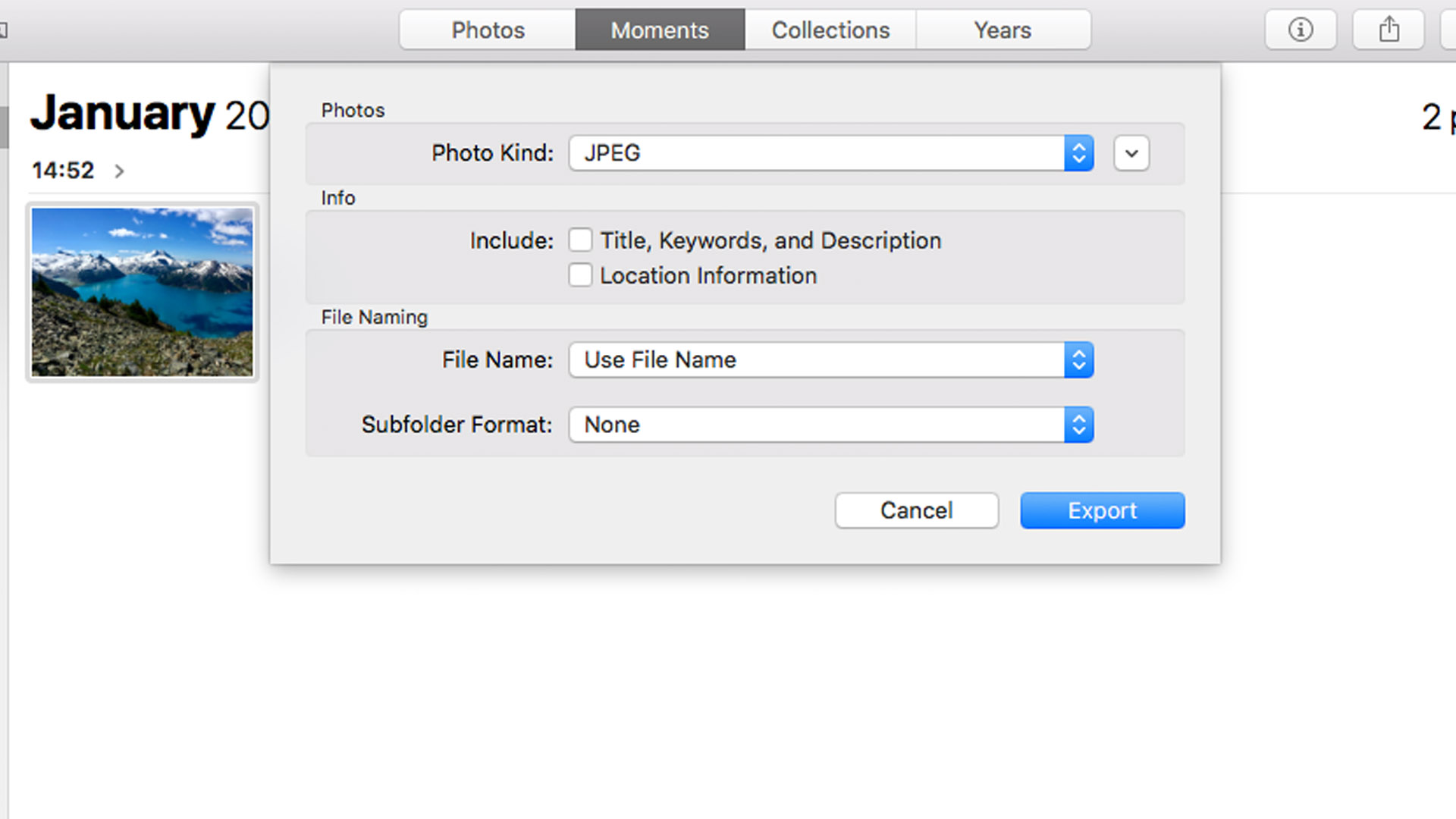This screenshot has height=819, width=1456.
Task: Enable Title, Keywords, and Description checkbox
Action: click(579, 240)
